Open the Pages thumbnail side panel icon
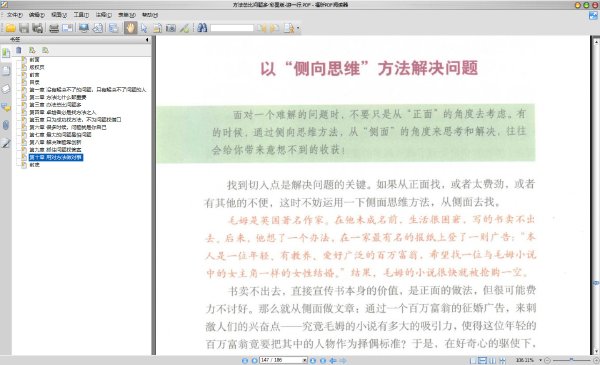The height and width of the screenshot is (365, 600). tap(6, 71)
